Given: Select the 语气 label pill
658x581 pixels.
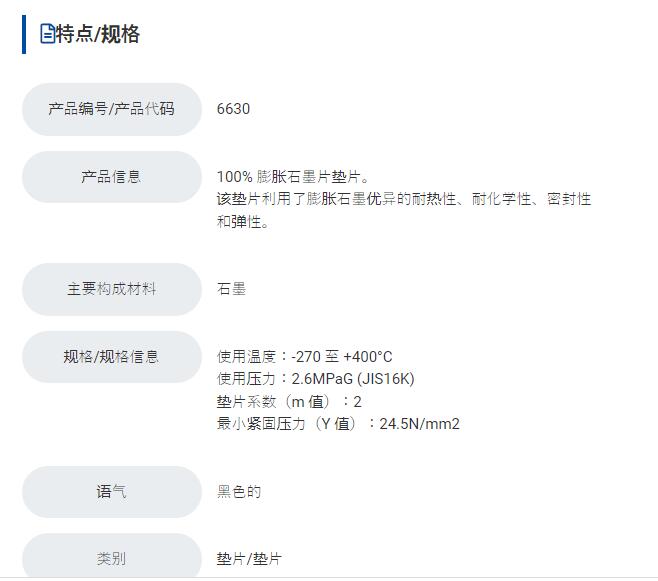Looking at the screenshot, I should click(112, 492).
